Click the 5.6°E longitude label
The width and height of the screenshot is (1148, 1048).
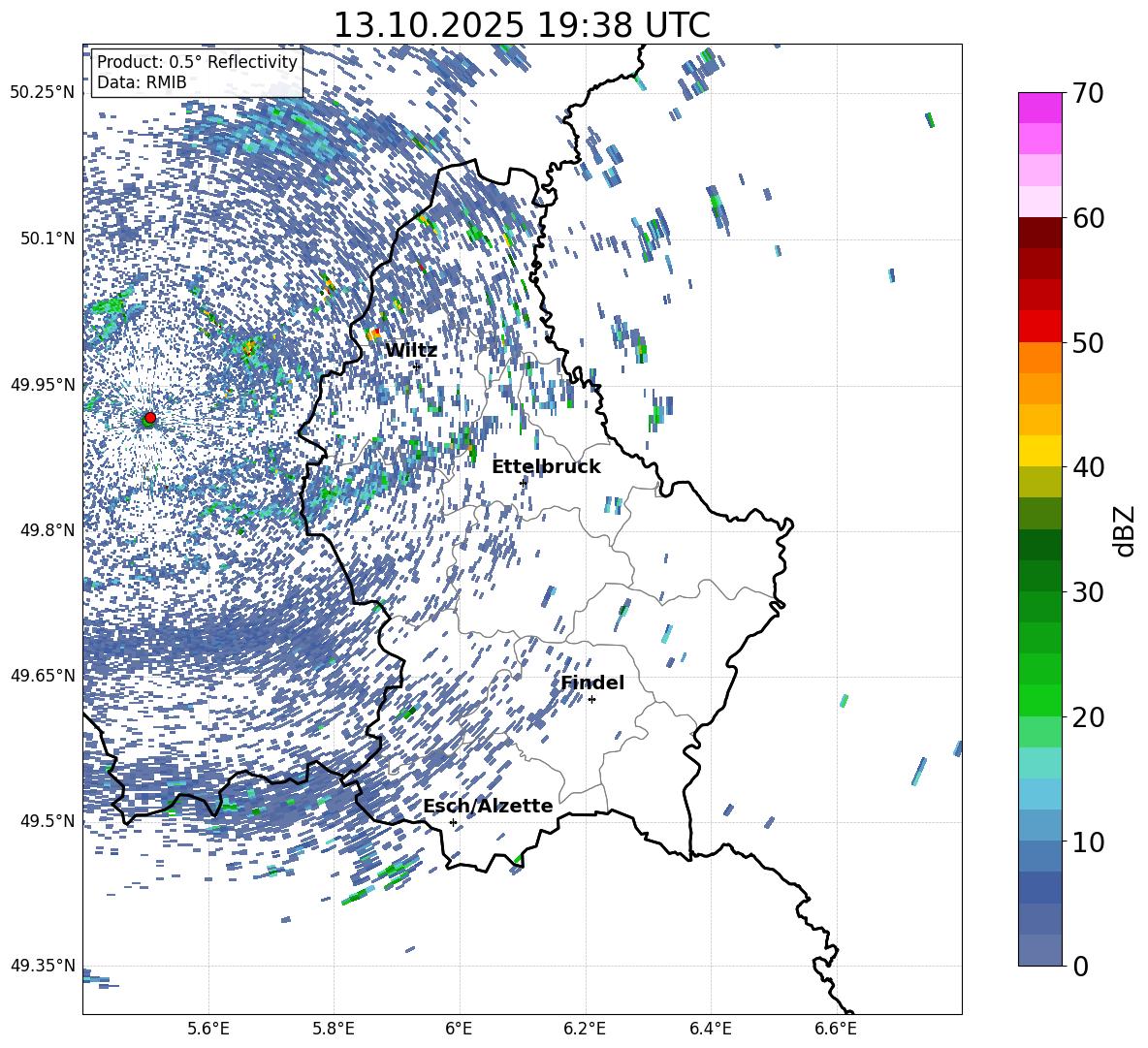coord(208,1029)
